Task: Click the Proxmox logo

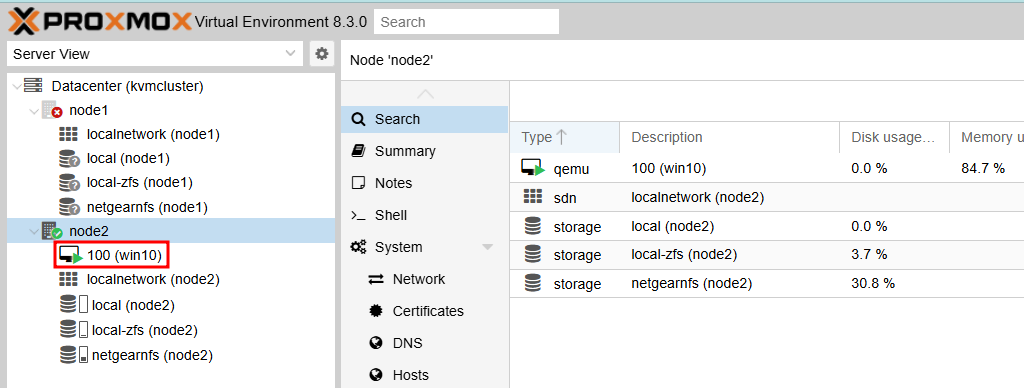Action: tap(100, 22)
